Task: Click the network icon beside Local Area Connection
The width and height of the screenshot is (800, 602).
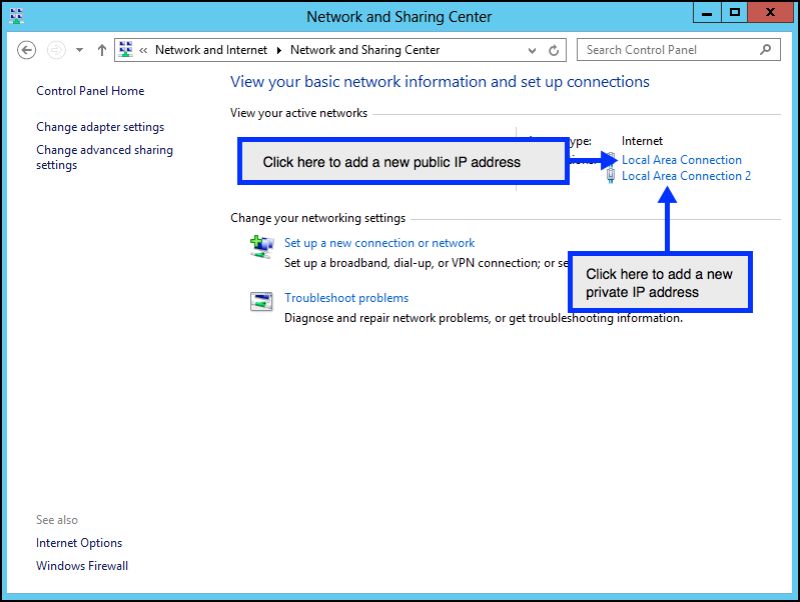Action: click(x=611, y=159)
